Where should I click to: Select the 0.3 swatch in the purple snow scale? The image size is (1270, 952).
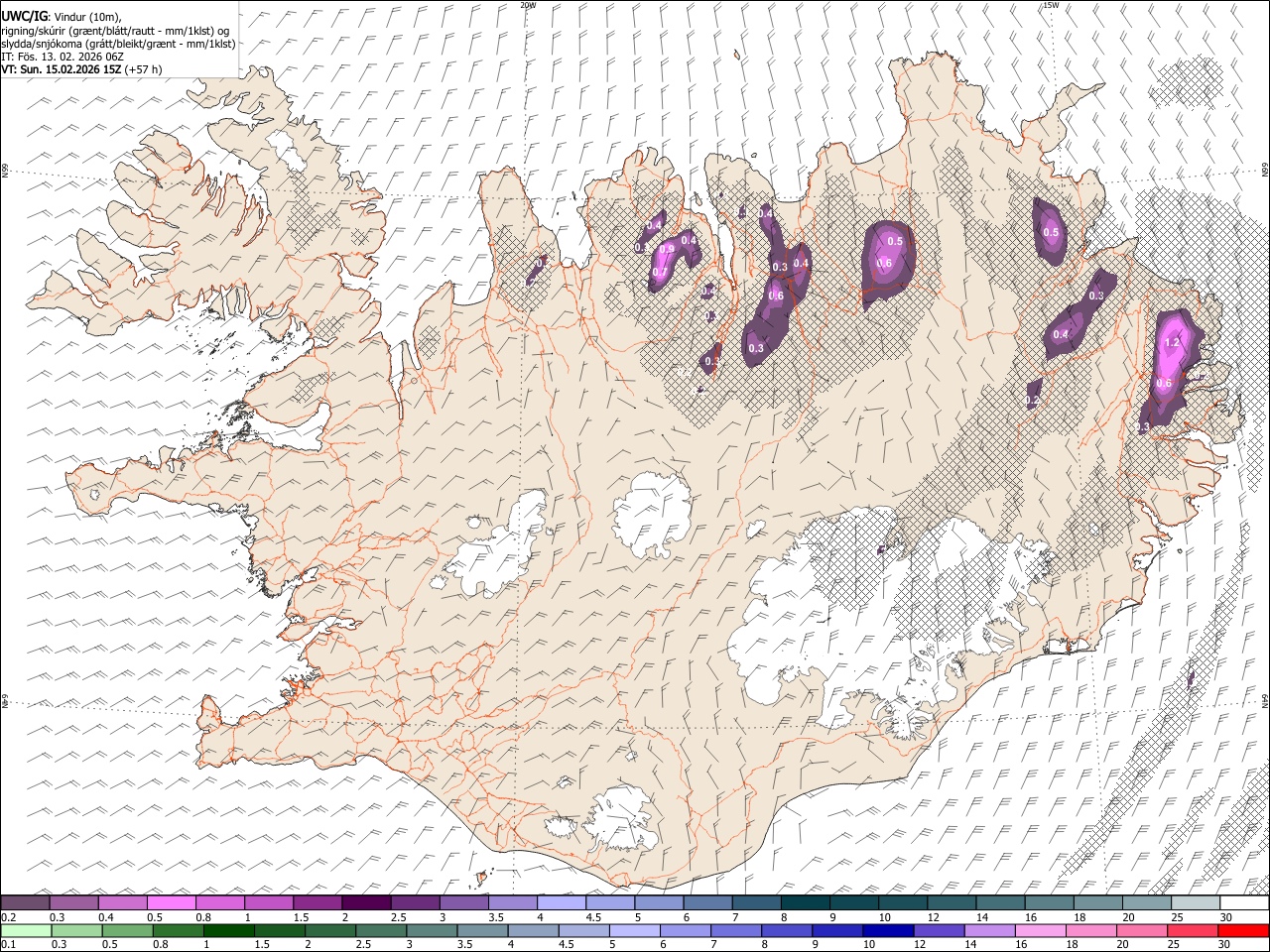coord(73,903)
